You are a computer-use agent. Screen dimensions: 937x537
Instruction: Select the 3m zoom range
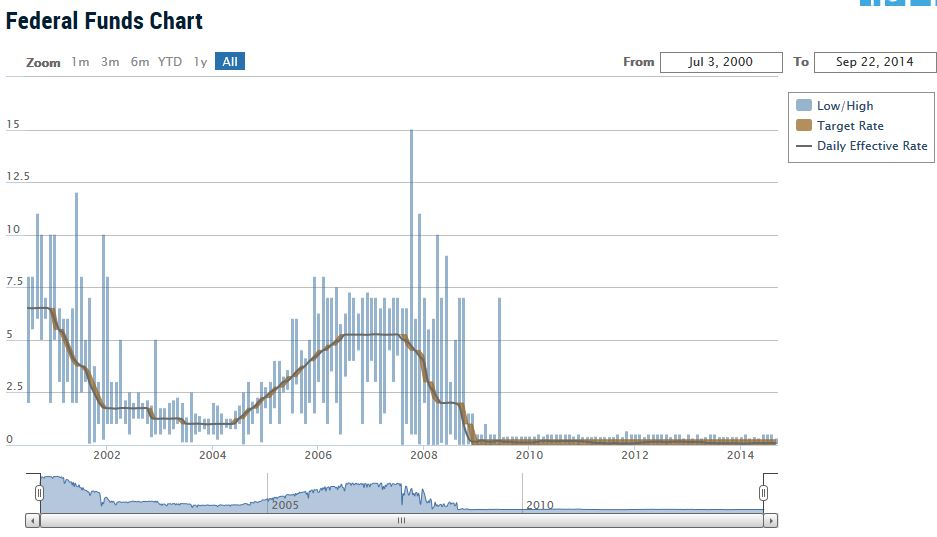[110, 62]
